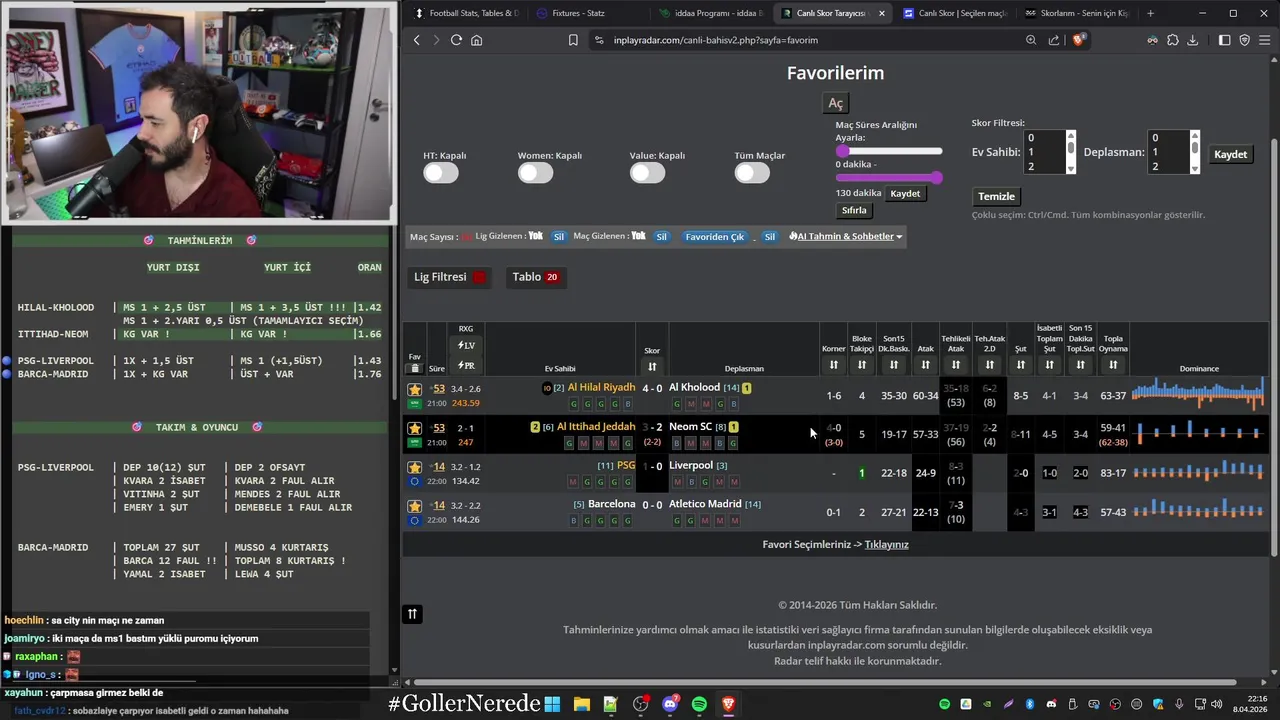1280x720 pixels.
Task: Toggle browser sidebar panel icon
Action: click(1224, 40)
